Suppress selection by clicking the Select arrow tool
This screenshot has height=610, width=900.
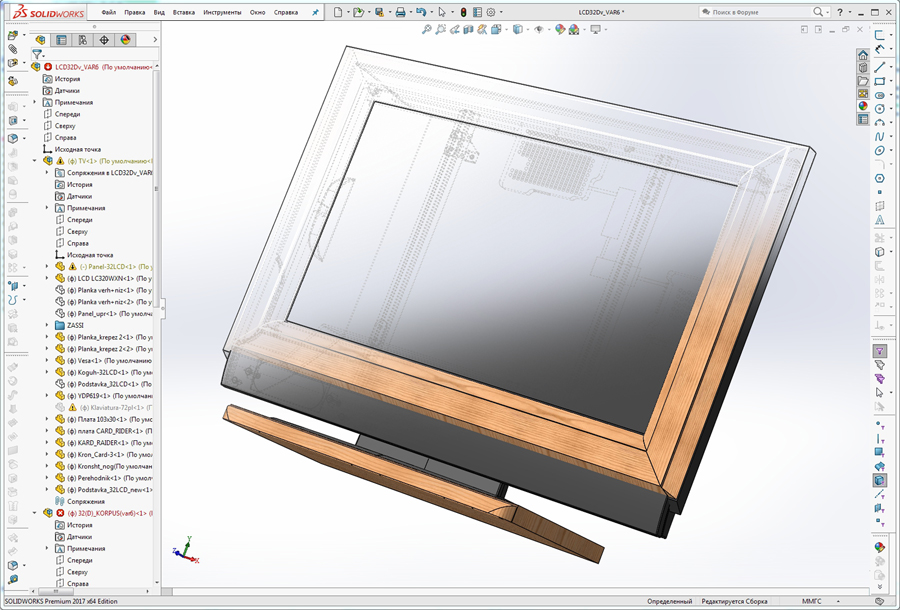pyautogui.click(x=442, y=13)
